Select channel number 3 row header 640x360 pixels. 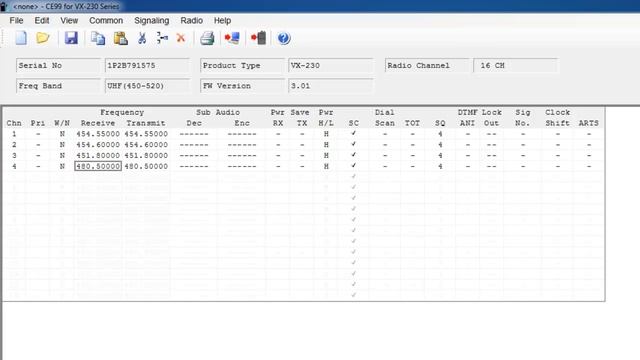coord(14,156)
